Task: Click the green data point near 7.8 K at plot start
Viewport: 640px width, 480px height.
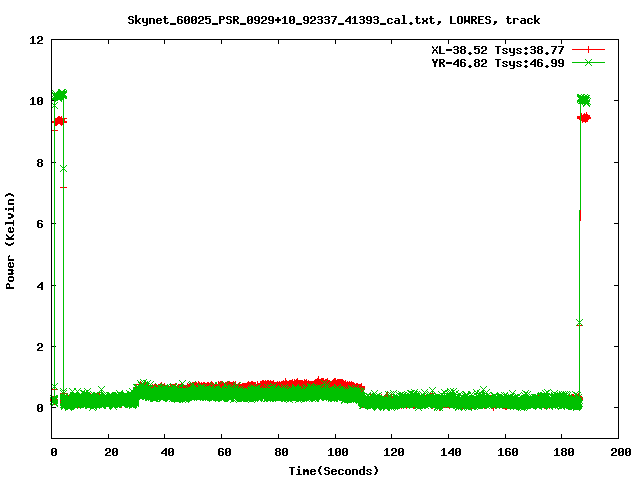Action: (x=63, y=169)
